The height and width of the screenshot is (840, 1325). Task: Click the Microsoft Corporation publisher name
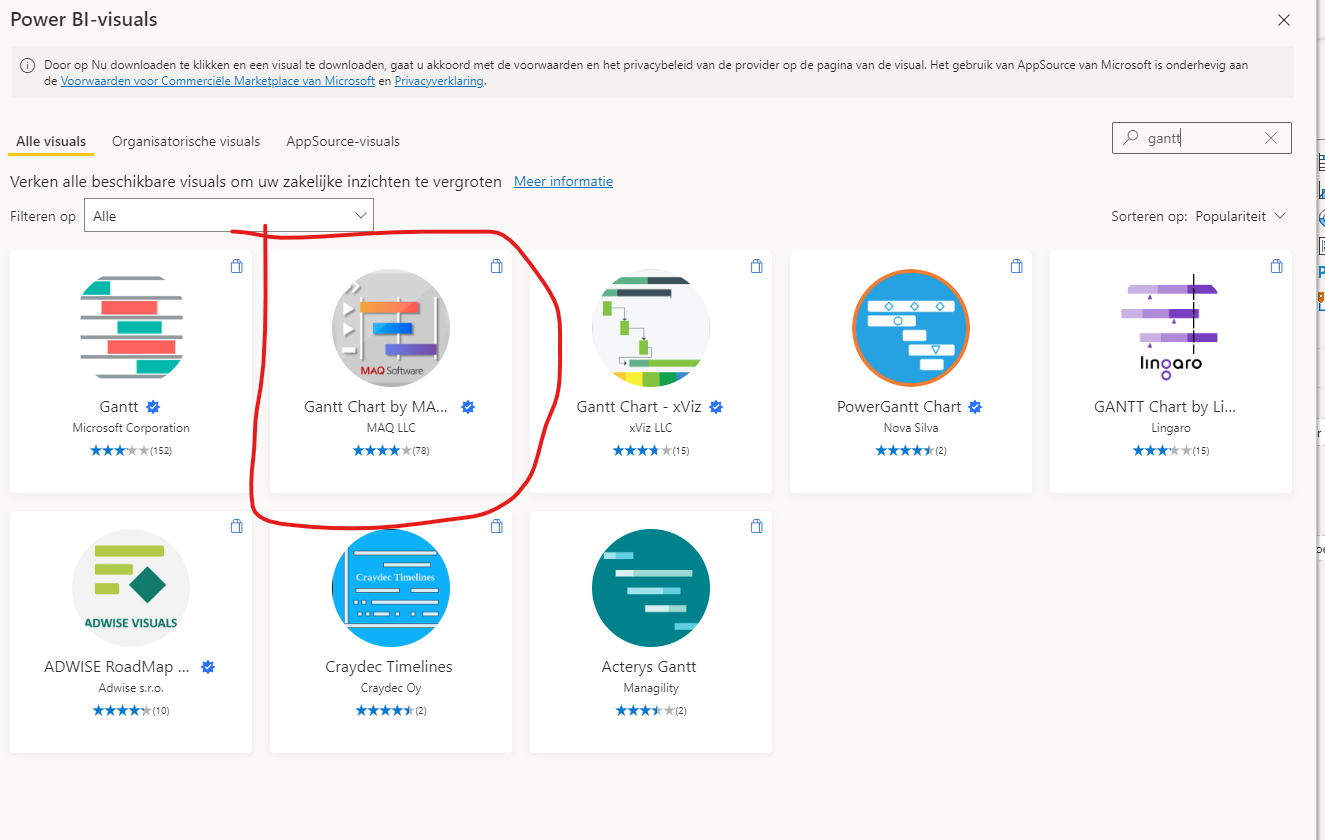[x=131, y=428]
